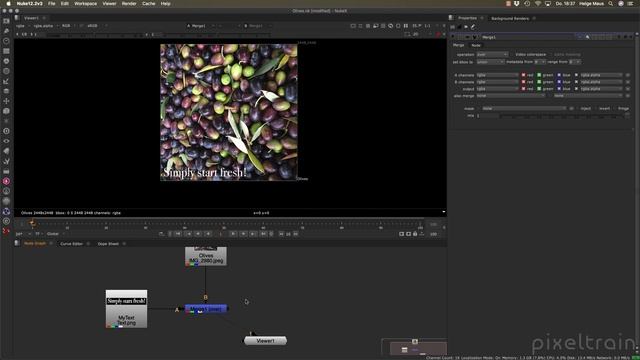
Task: Open macOS Spotlight search
Action: click(611, 4)
